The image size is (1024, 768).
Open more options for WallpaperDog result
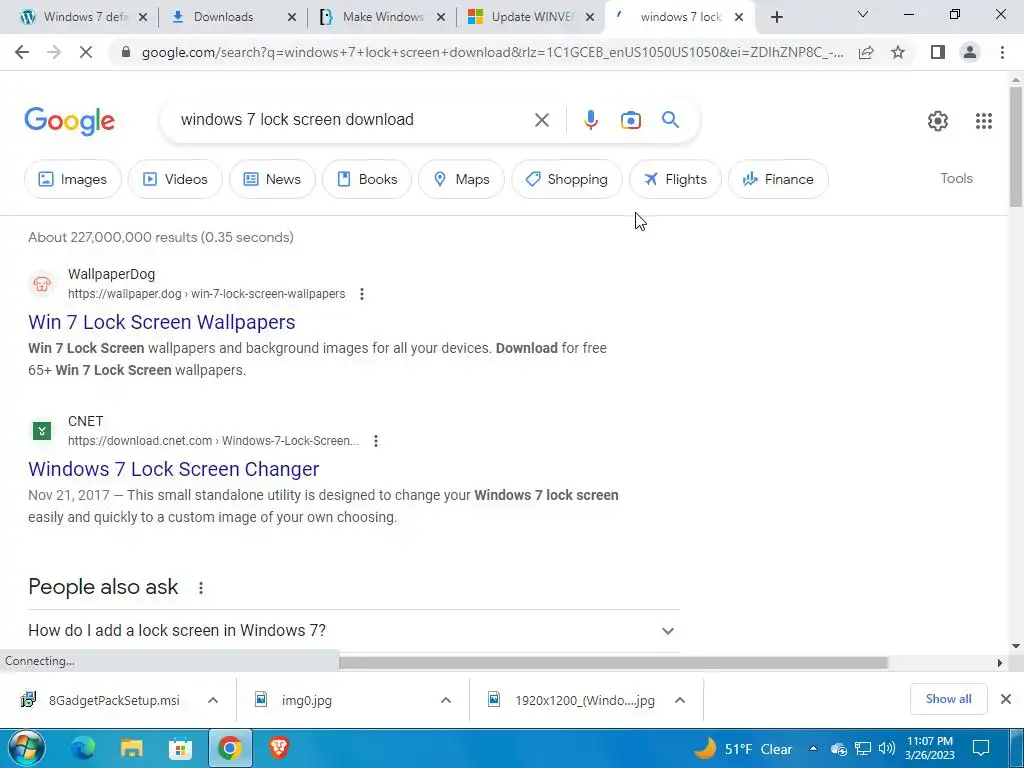coord(362,294)
